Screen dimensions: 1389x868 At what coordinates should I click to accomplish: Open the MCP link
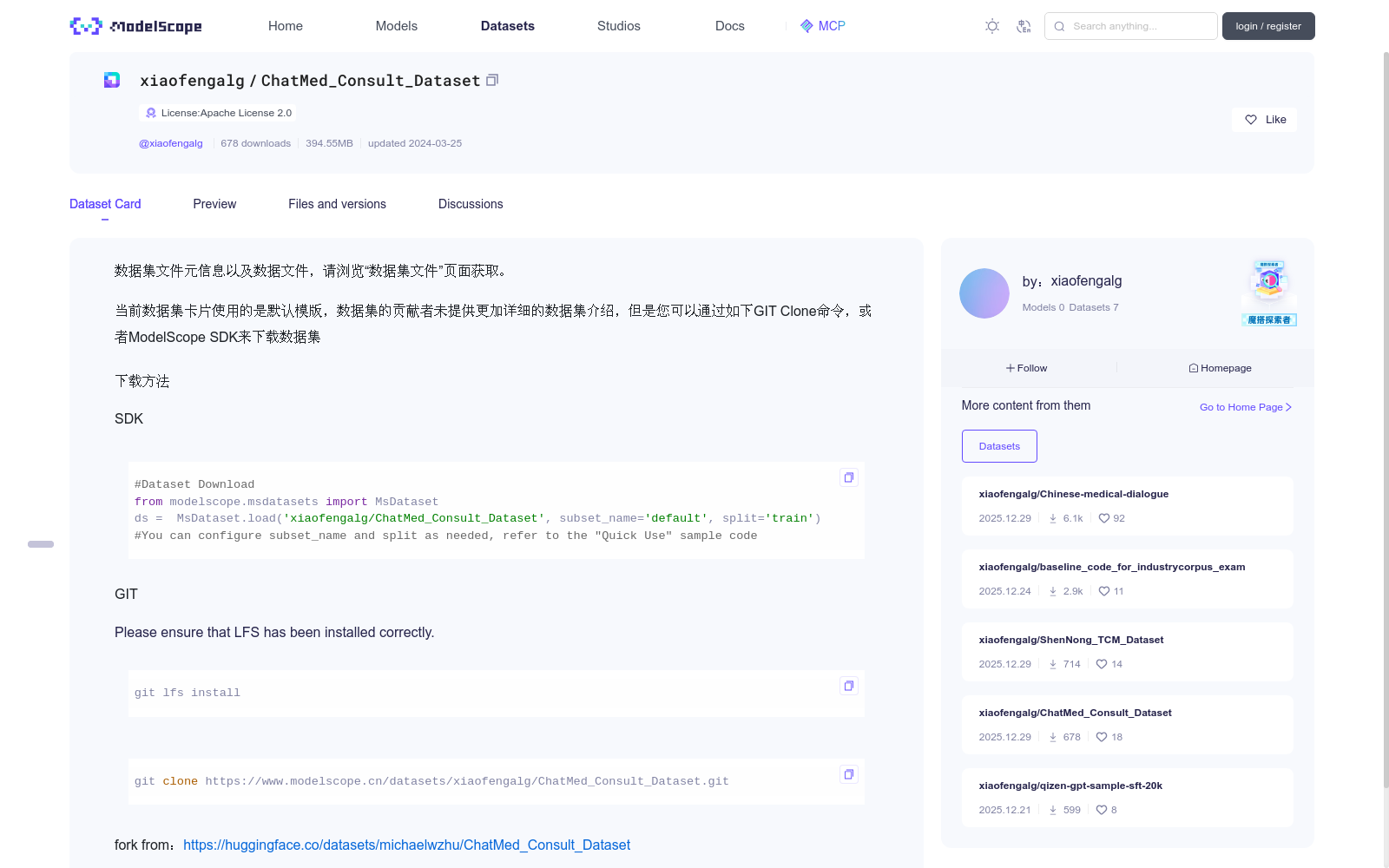click(x=822, y=26)
